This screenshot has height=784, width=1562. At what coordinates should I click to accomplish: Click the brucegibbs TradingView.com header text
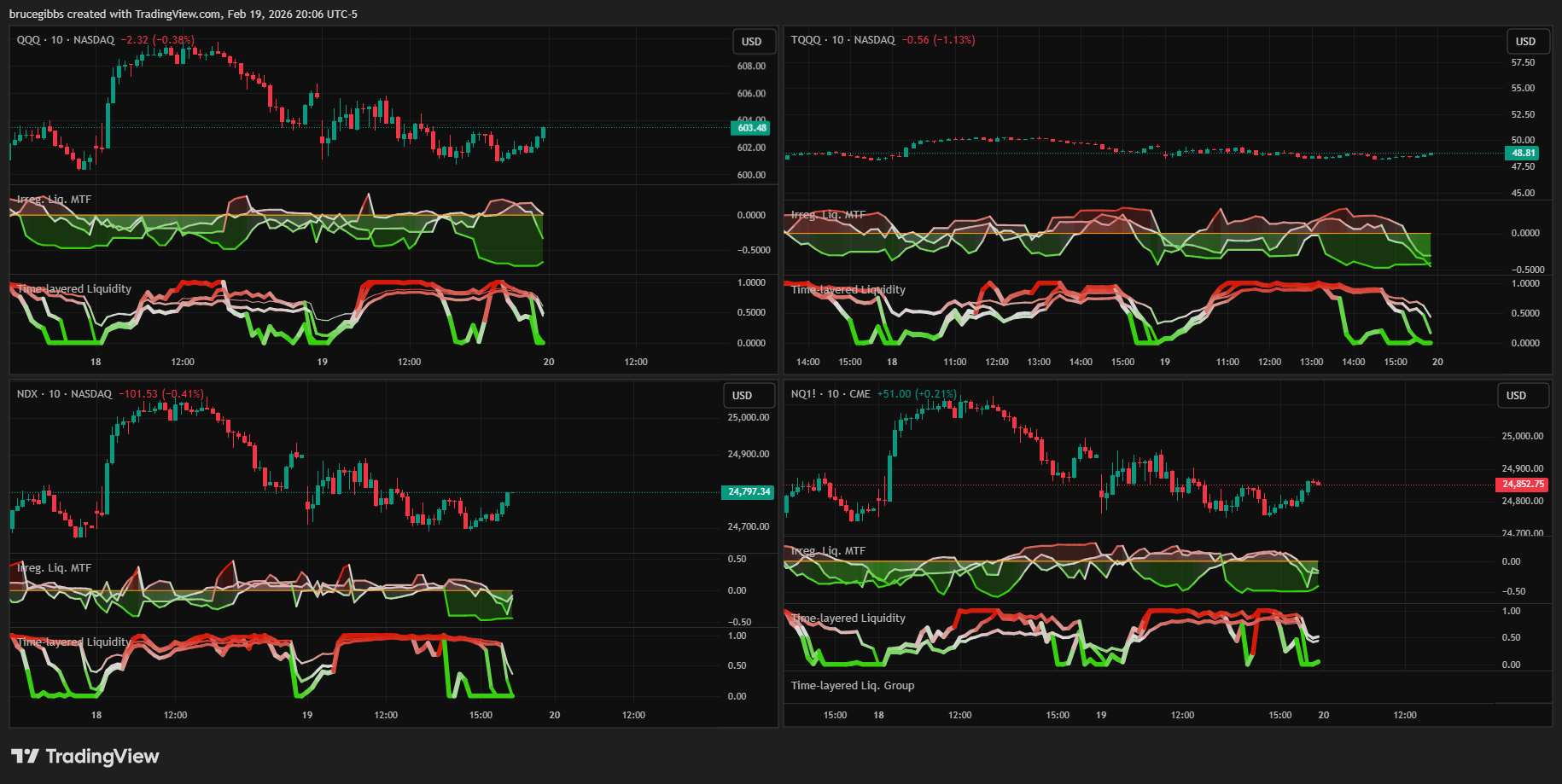coord(184,15)
